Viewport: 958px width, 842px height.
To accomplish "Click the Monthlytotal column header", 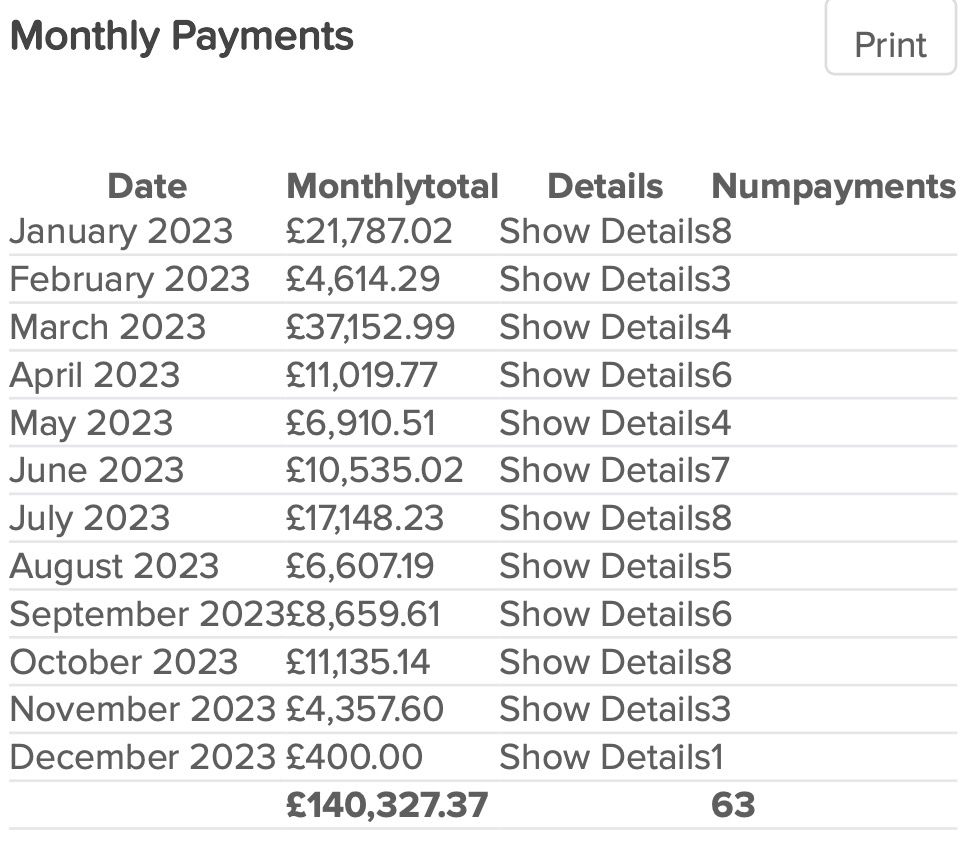I will point(392,186).
